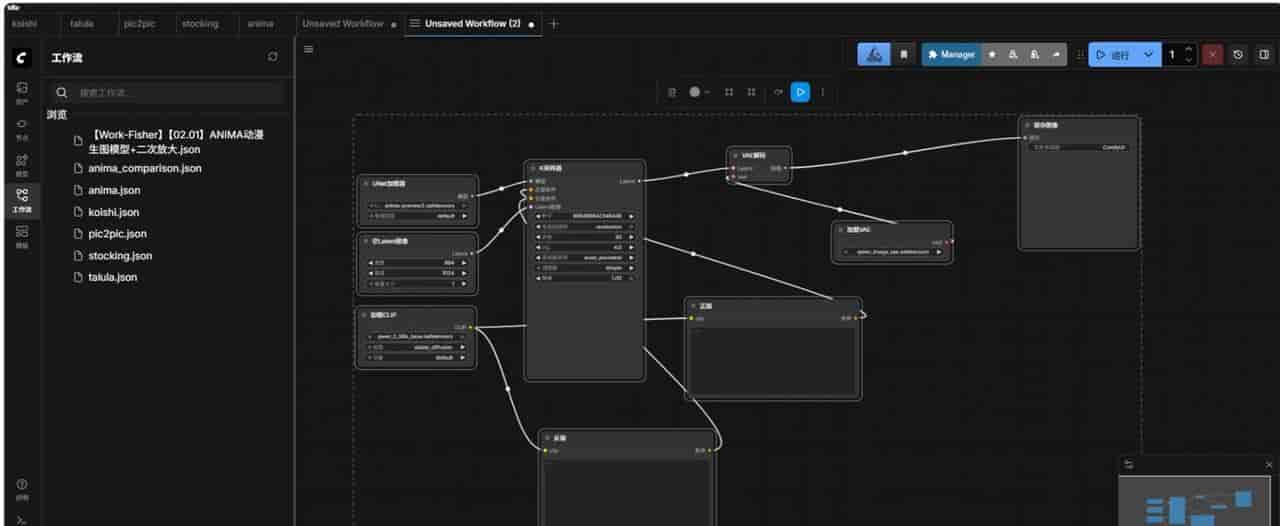Switch to the koishi tab
The image size is (1280, 526).
click(24, 23)
